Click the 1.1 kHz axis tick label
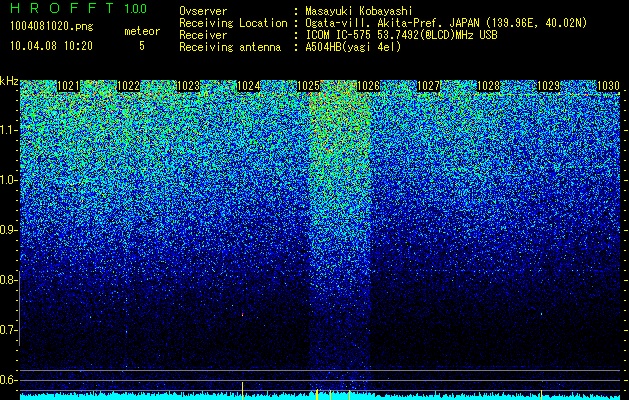The width and height of the screenshot is (629, 400). click(x=9, y=130)
